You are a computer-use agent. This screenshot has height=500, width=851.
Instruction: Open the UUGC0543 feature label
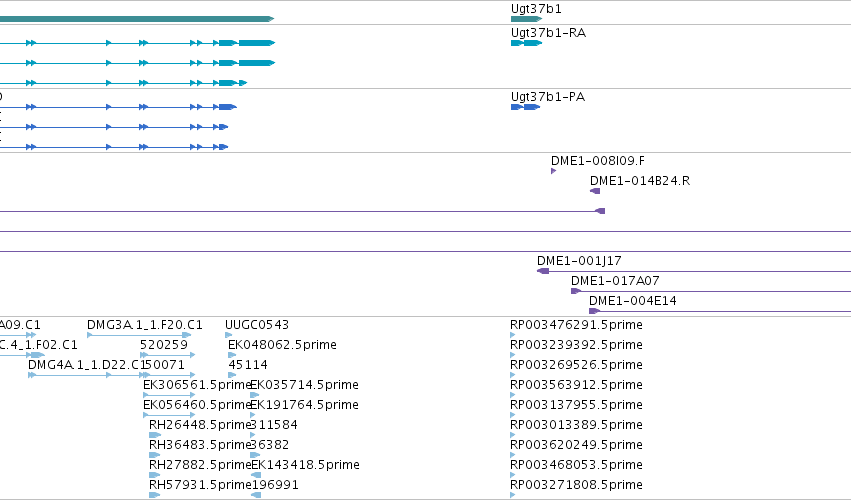click(257, 325)
